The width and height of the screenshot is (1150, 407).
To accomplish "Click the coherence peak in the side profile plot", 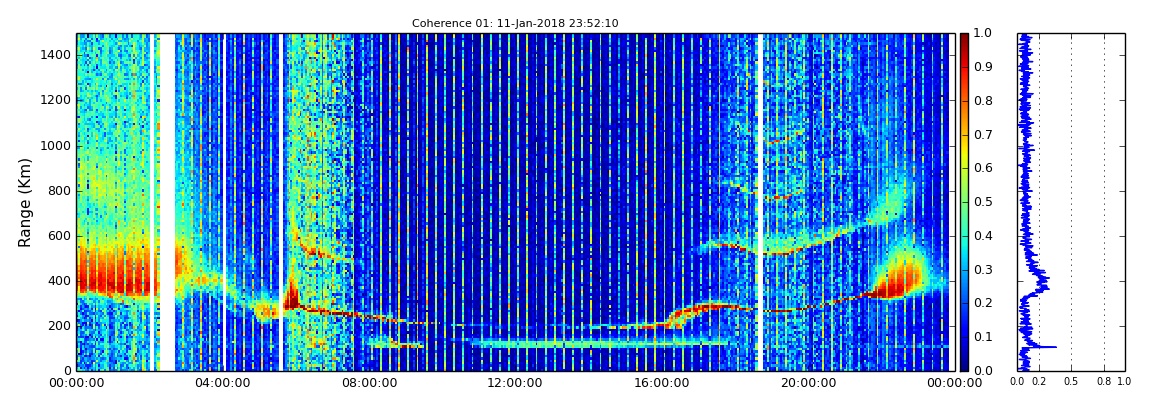I will (1055, 346).
